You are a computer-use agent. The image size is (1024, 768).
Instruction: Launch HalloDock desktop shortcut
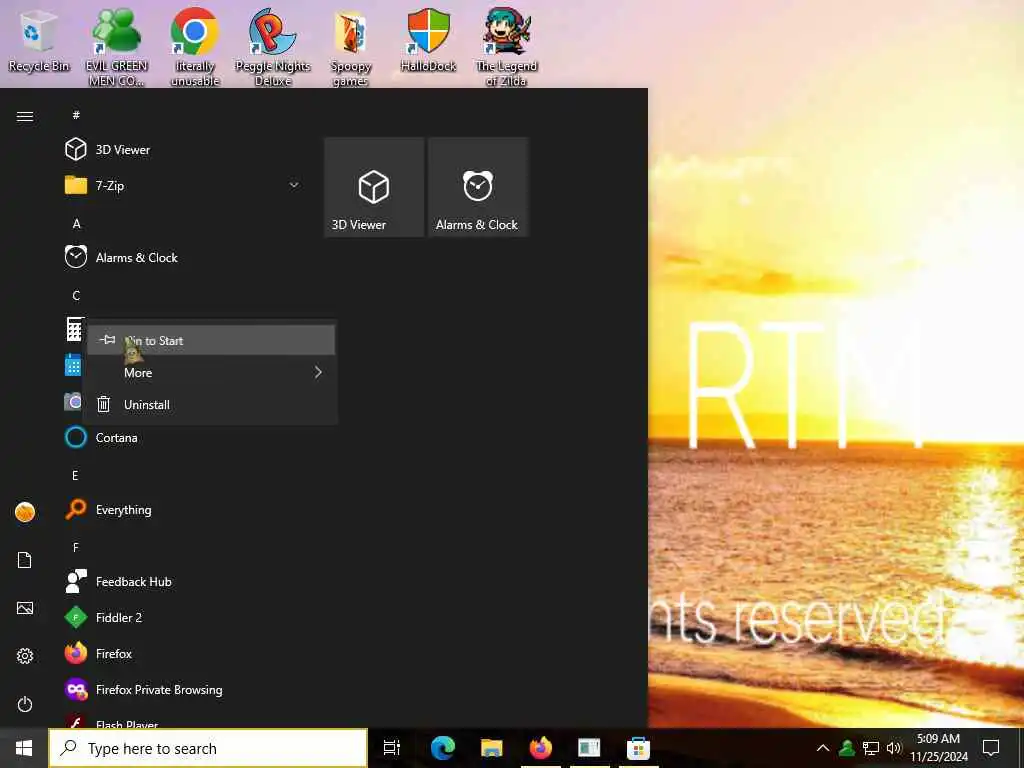428,42
